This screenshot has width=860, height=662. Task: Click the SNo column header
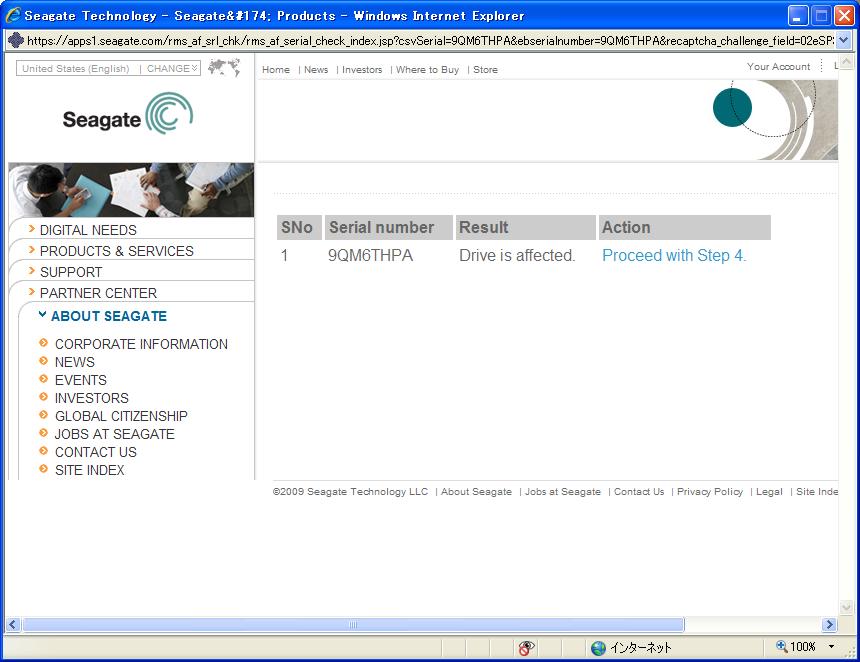click(299, 227)
